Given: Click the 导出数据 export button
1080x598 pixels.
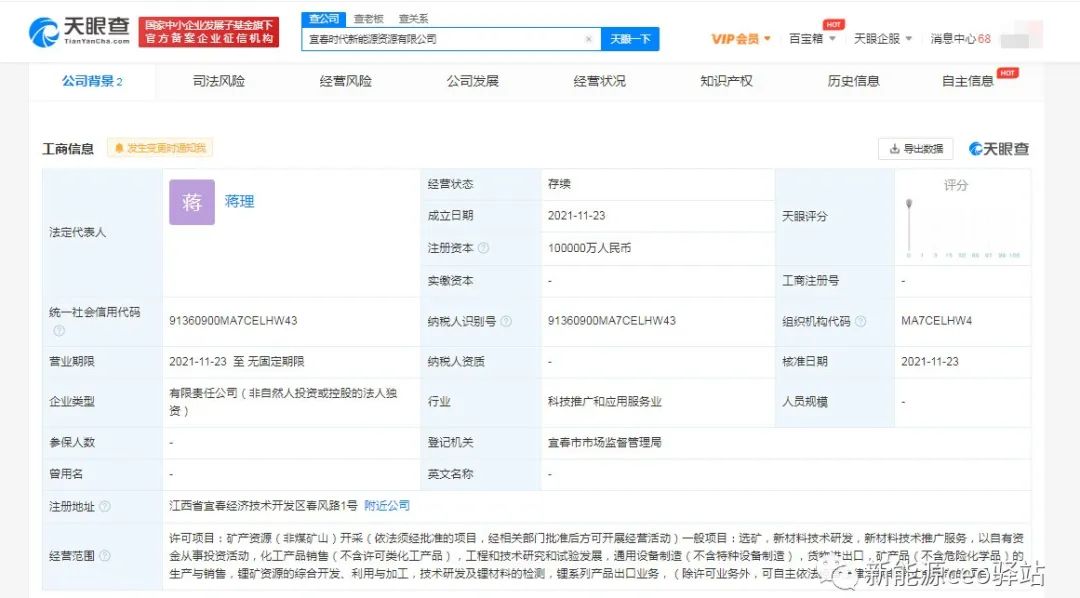Looking at the screenshot, I should point(915,149).
